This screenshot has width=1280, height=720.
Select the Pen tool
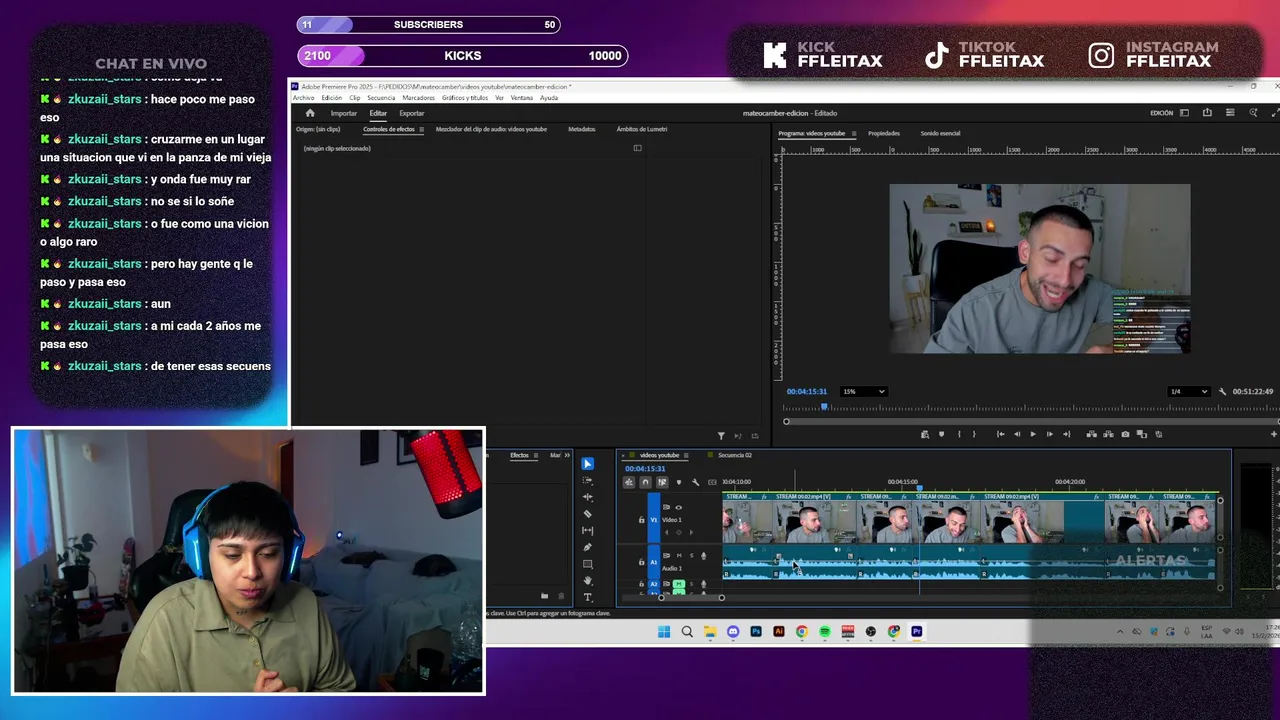(587, 547)
